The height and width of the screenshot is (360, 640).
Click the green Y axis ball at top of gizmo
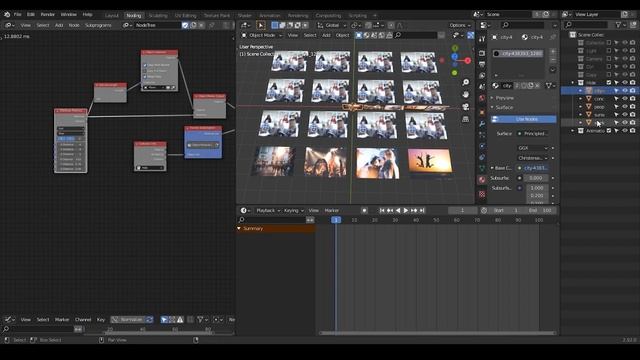pos(455,48)
